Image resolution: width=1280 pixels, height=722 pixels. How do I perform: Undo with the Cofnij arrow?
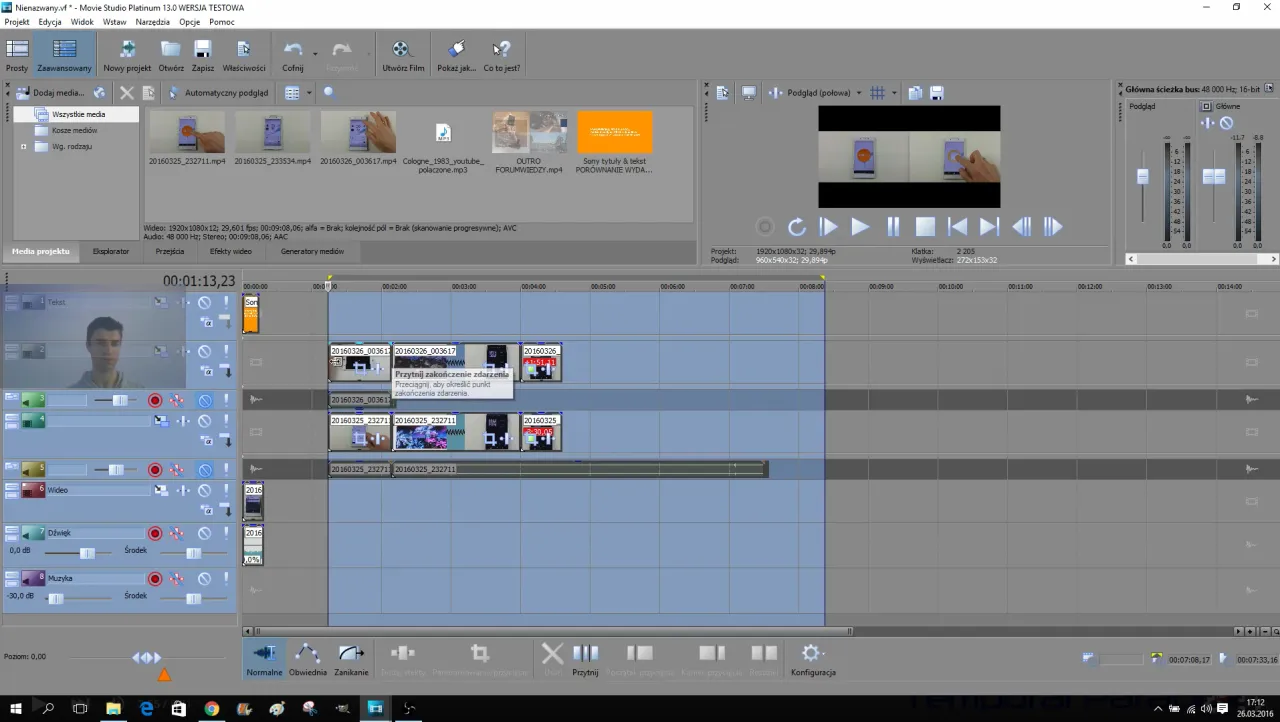[293, 56]
